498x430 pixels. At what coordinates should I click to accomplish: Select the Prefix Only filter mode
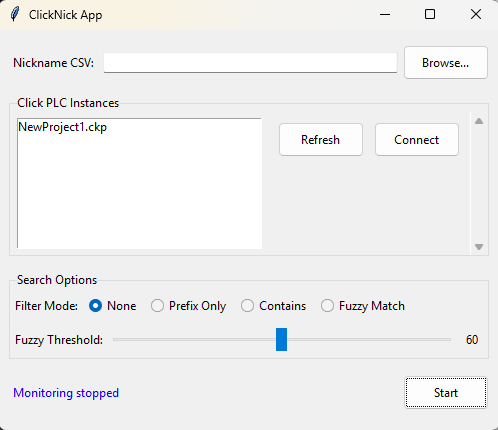coord(188,306)
